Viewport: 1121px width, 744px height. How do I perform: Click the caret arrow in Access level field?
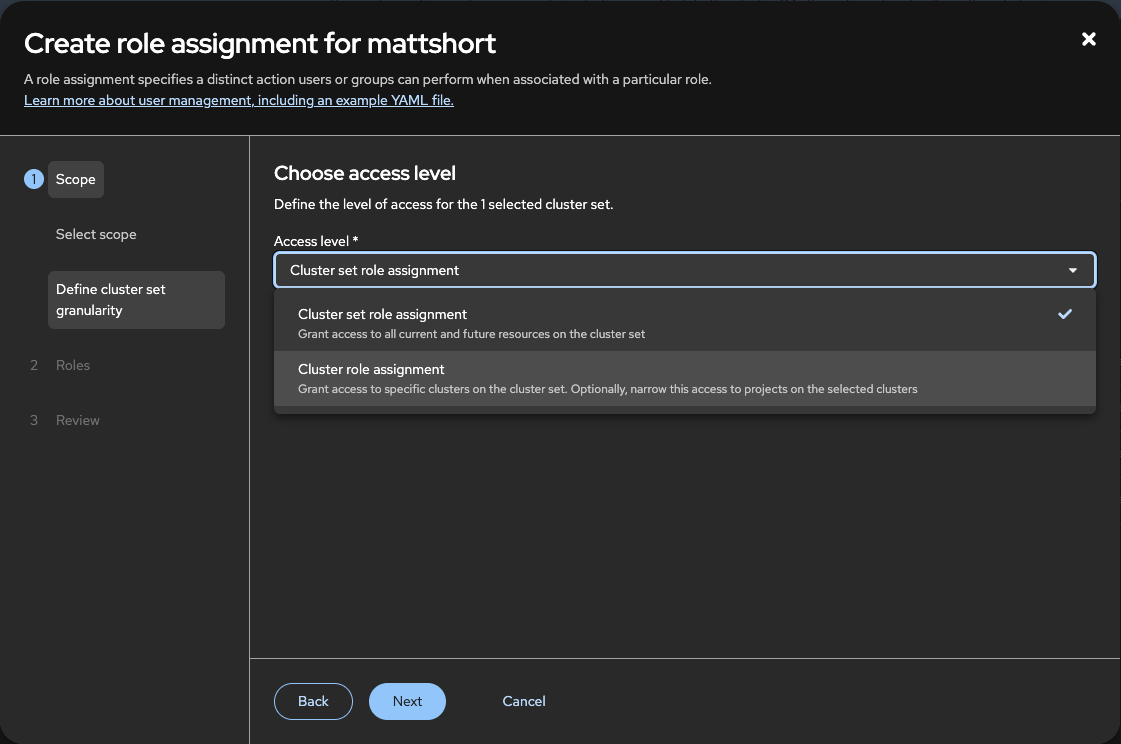click(1072, 271)
